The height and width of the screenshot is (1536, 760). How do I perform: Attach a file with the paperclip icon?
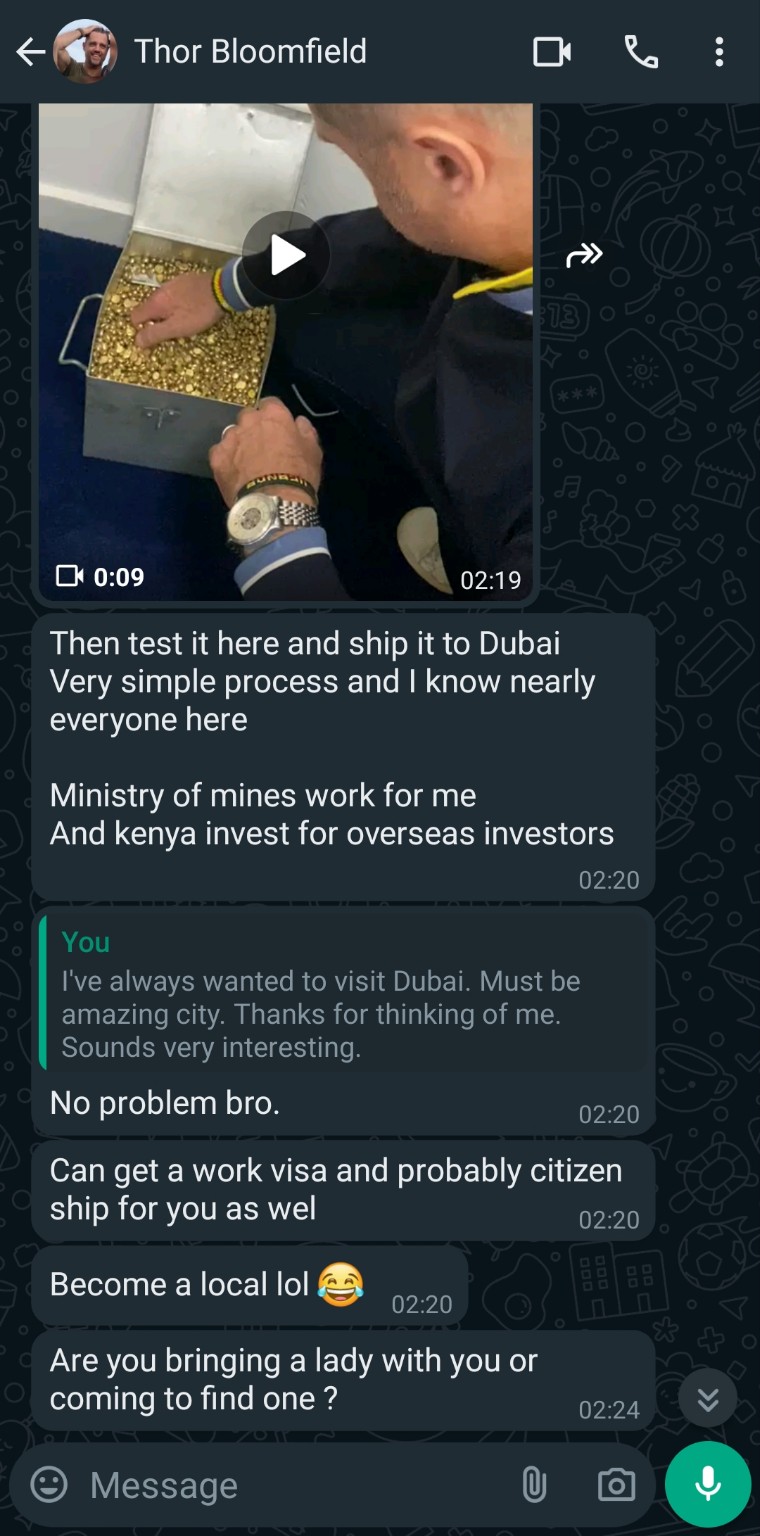tap(534, 1485)
